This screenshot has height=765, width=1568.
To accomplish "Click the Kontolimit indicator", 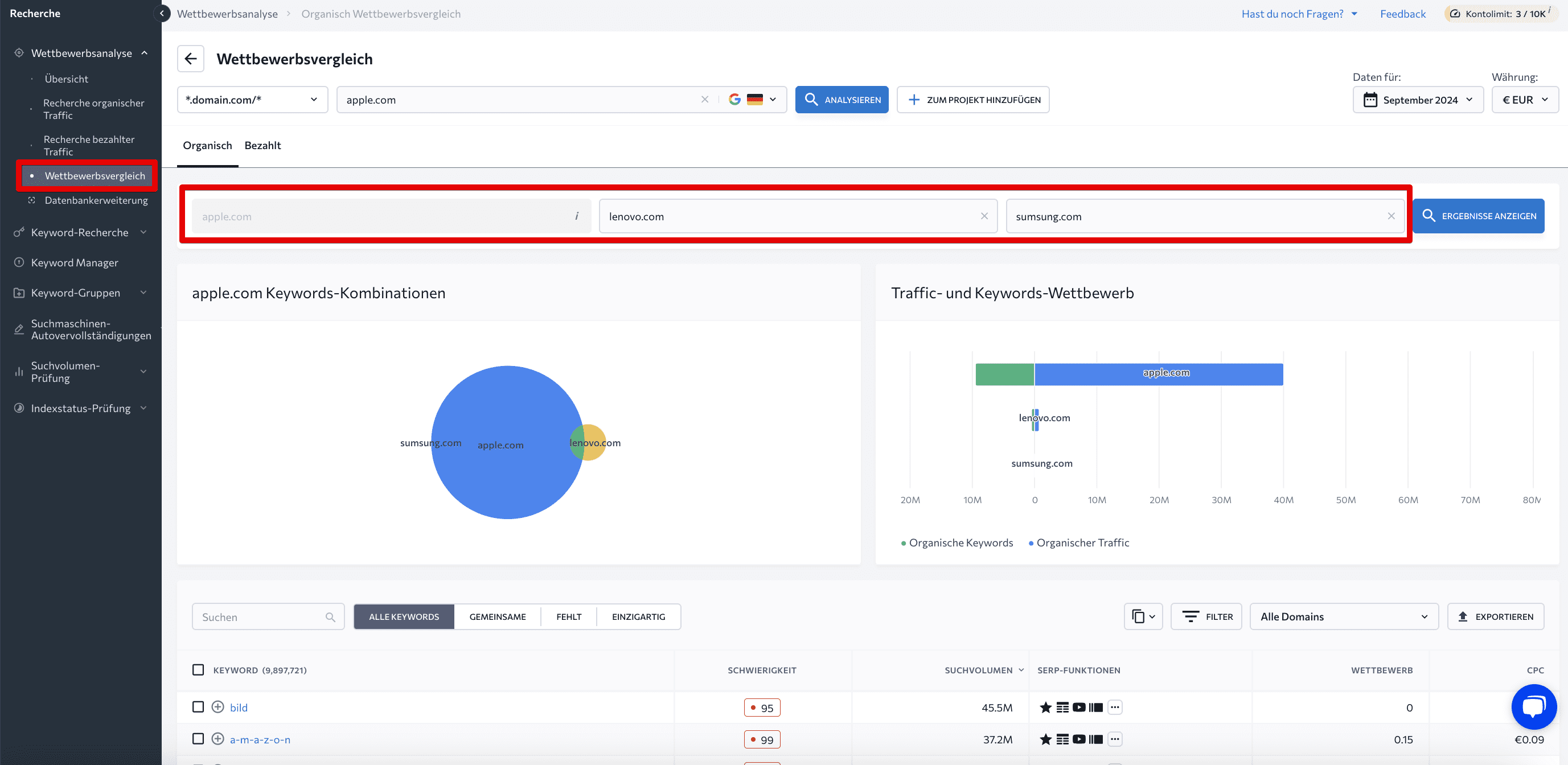I will (x=1500, y=14).
